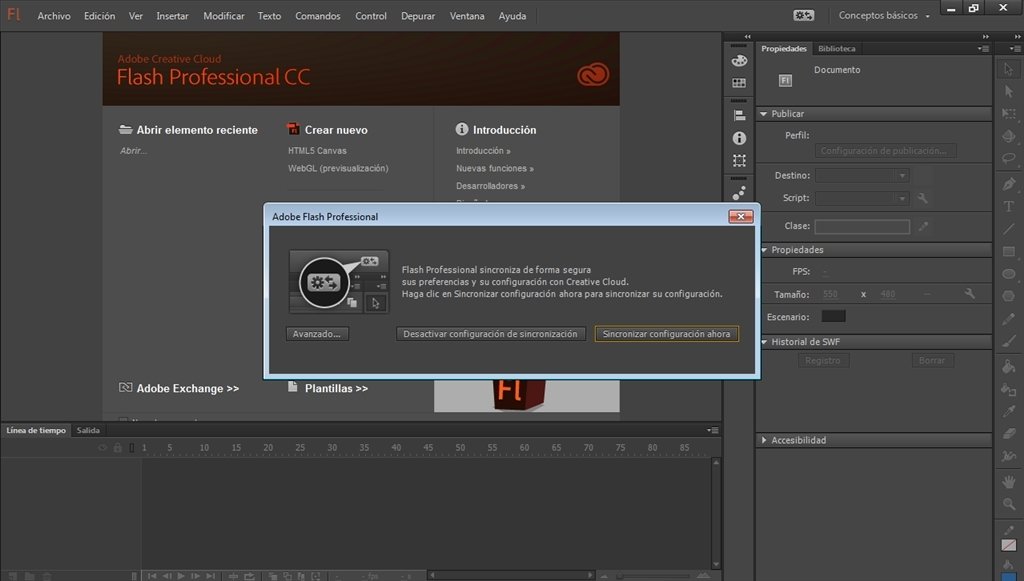The image size is (1024, 581).
Task: Open the Modificar menu
Action: (224, 16)
